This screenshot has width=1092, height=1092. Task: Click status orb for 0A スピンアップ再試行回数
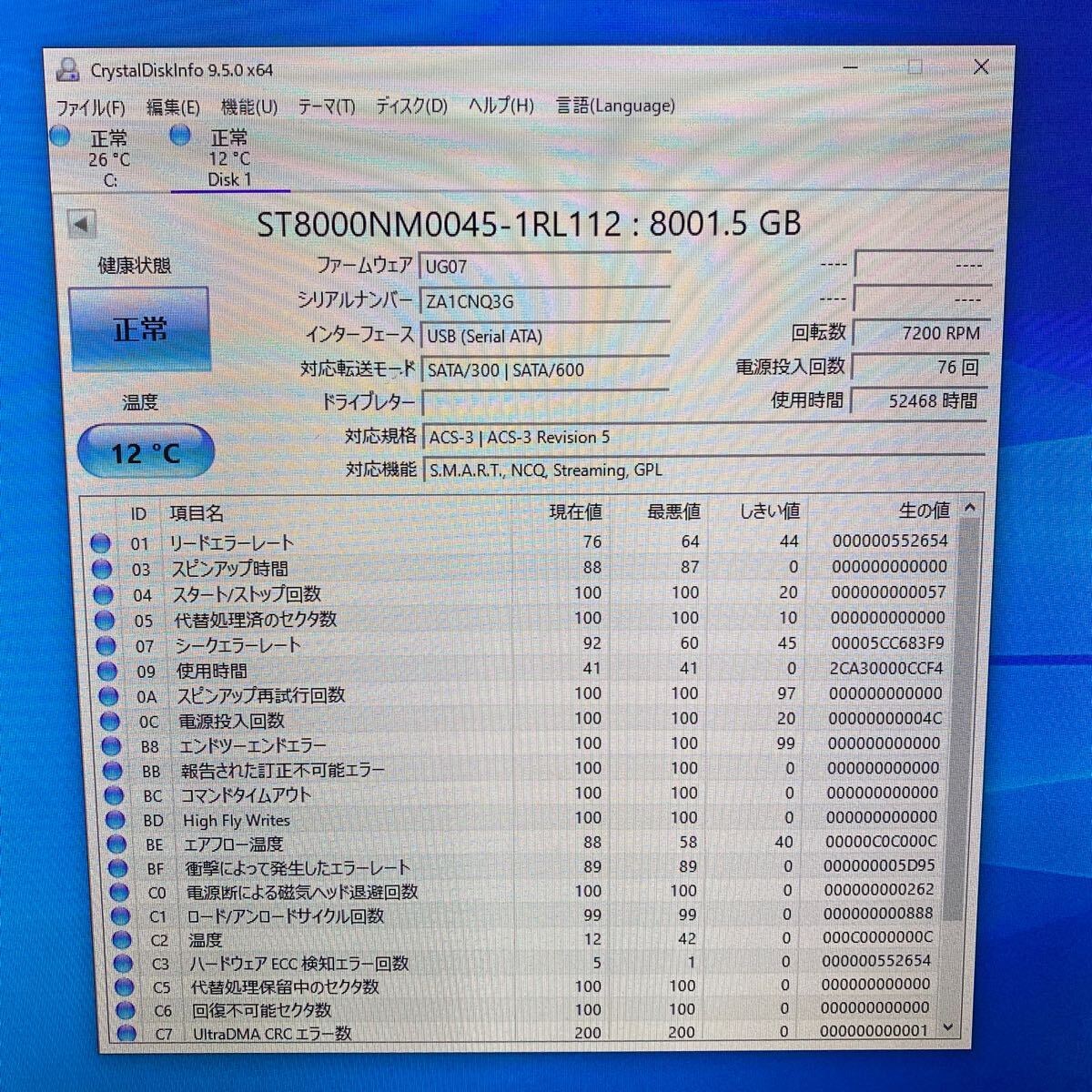point(109,697)
